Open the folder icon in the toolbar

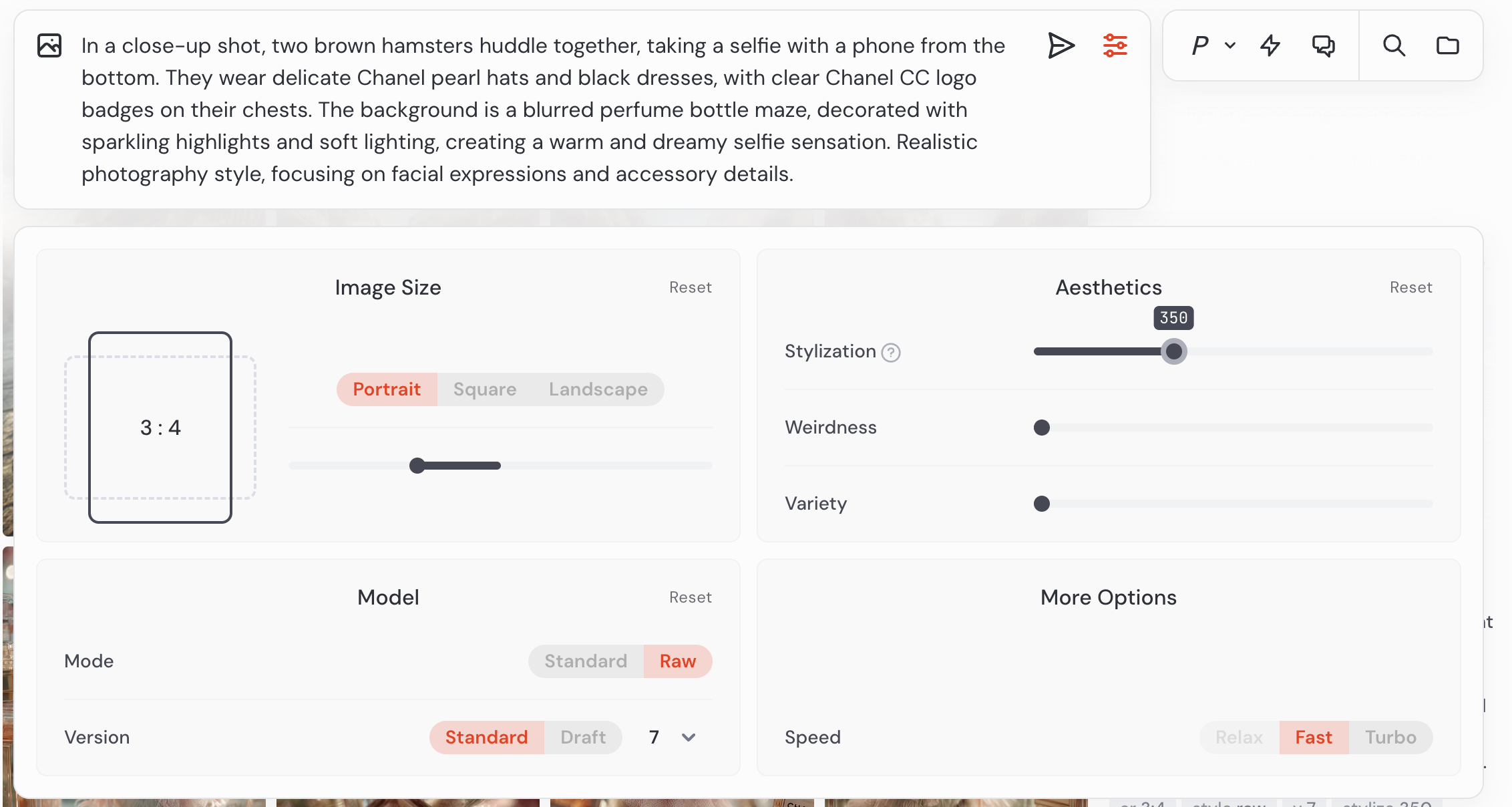(x=1448, y=45)
